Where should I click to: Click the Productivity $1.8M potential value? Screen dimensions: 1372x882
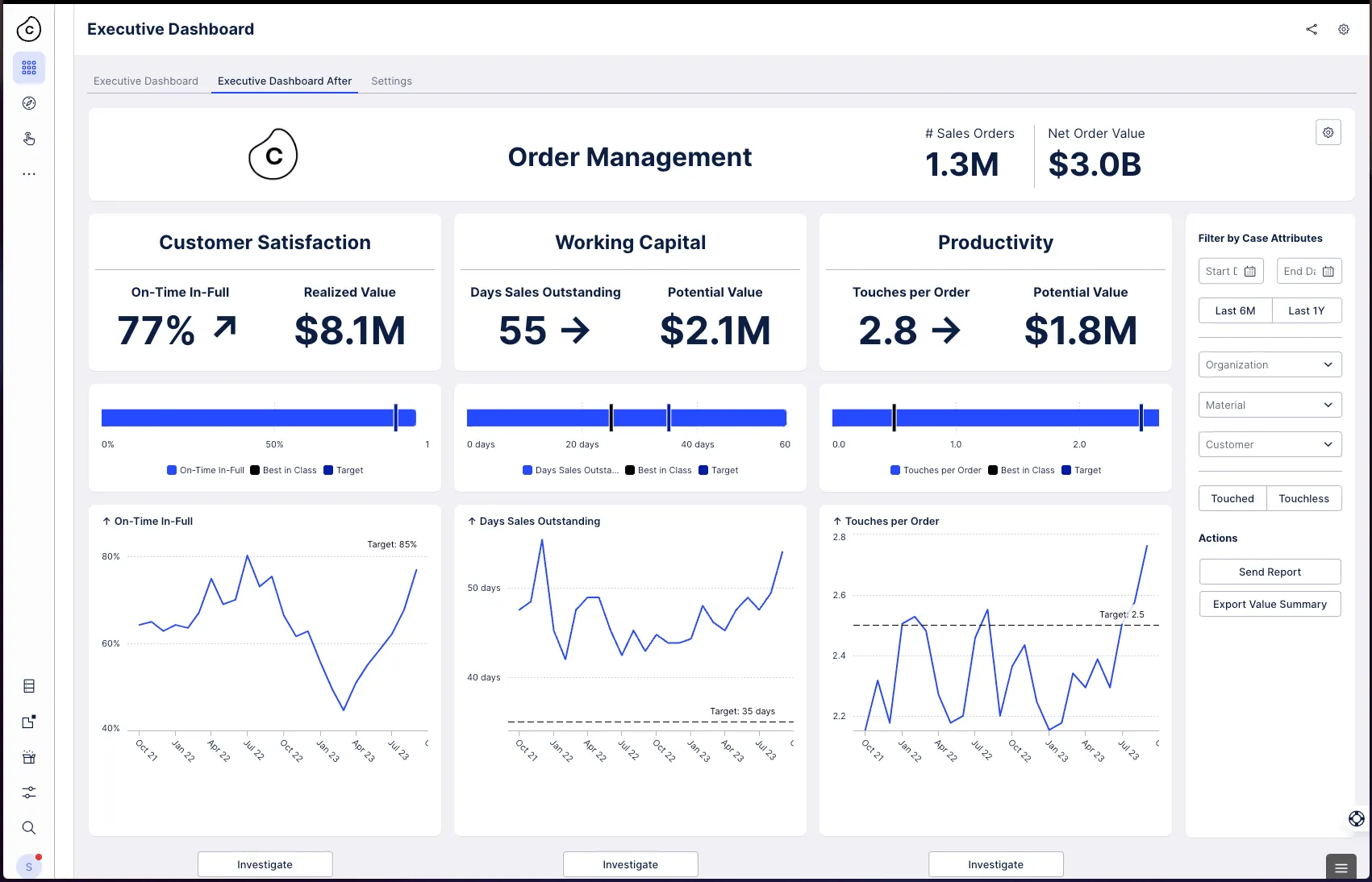(x=1081, y=331)
